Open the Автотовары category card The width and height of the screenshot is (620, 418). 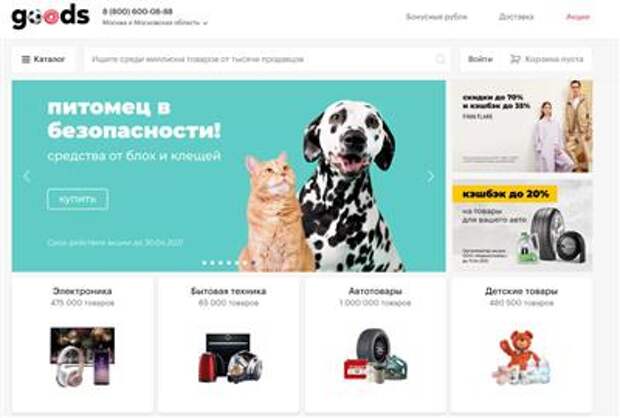pyautogui.click(x=375, y=345)
